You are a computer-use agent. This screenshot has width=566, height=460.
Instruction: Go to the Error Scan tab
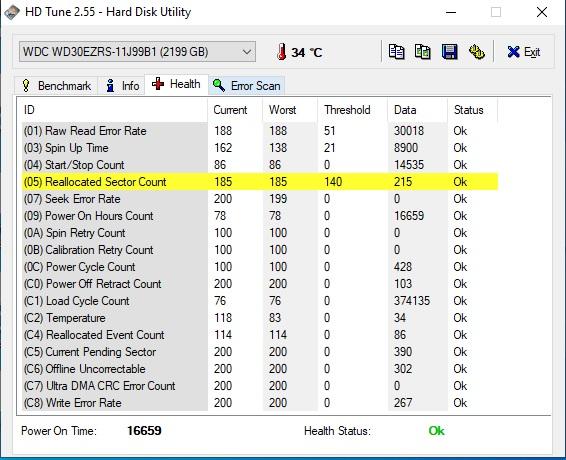(247, 86)
